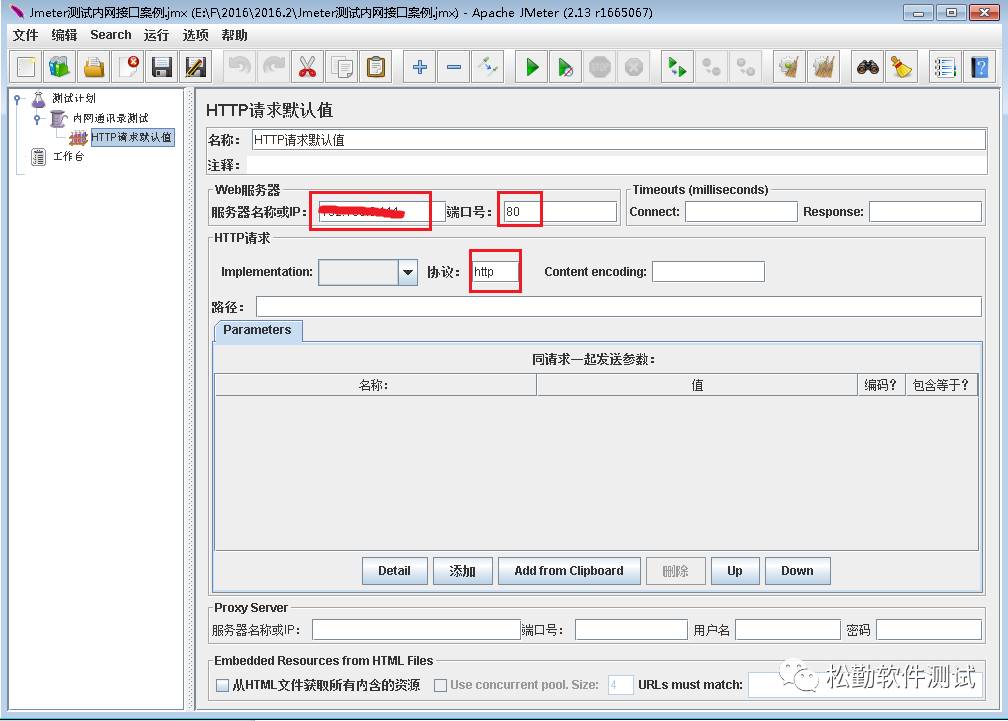Image resolution: width=1008 pixels, height=721 pixels.
Task: Click the Proxy Server 用户名 field
Action: [788, 630]
